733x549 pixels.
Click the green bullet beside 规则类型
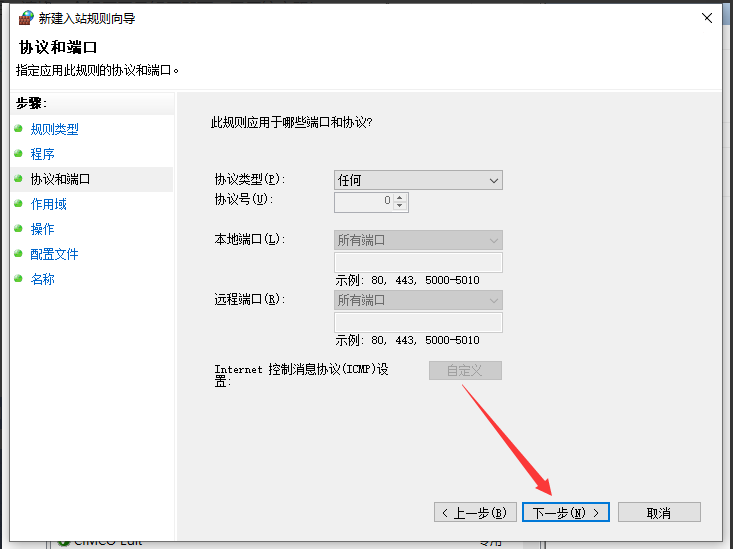pos(18,128)
